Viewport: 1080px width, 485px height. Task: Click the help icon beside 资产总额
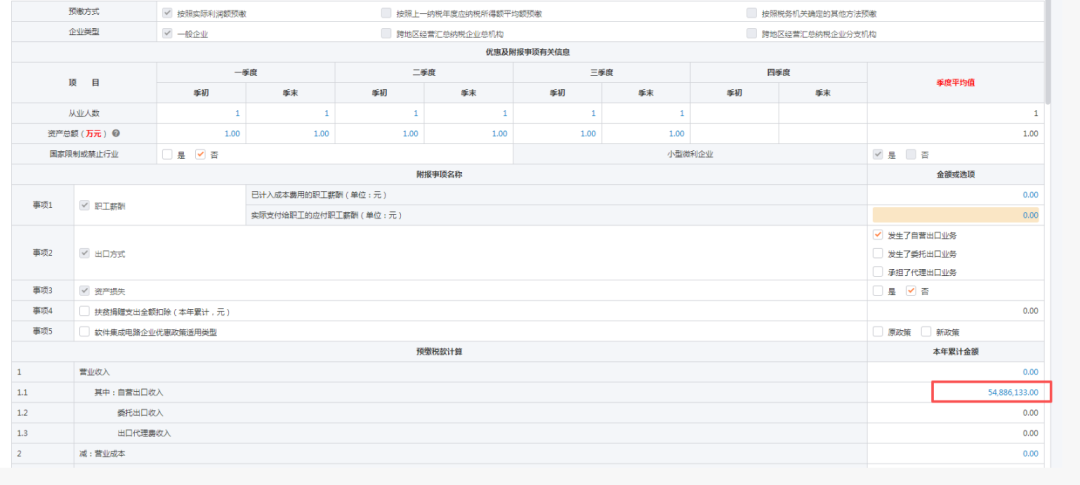pos(116,133)
